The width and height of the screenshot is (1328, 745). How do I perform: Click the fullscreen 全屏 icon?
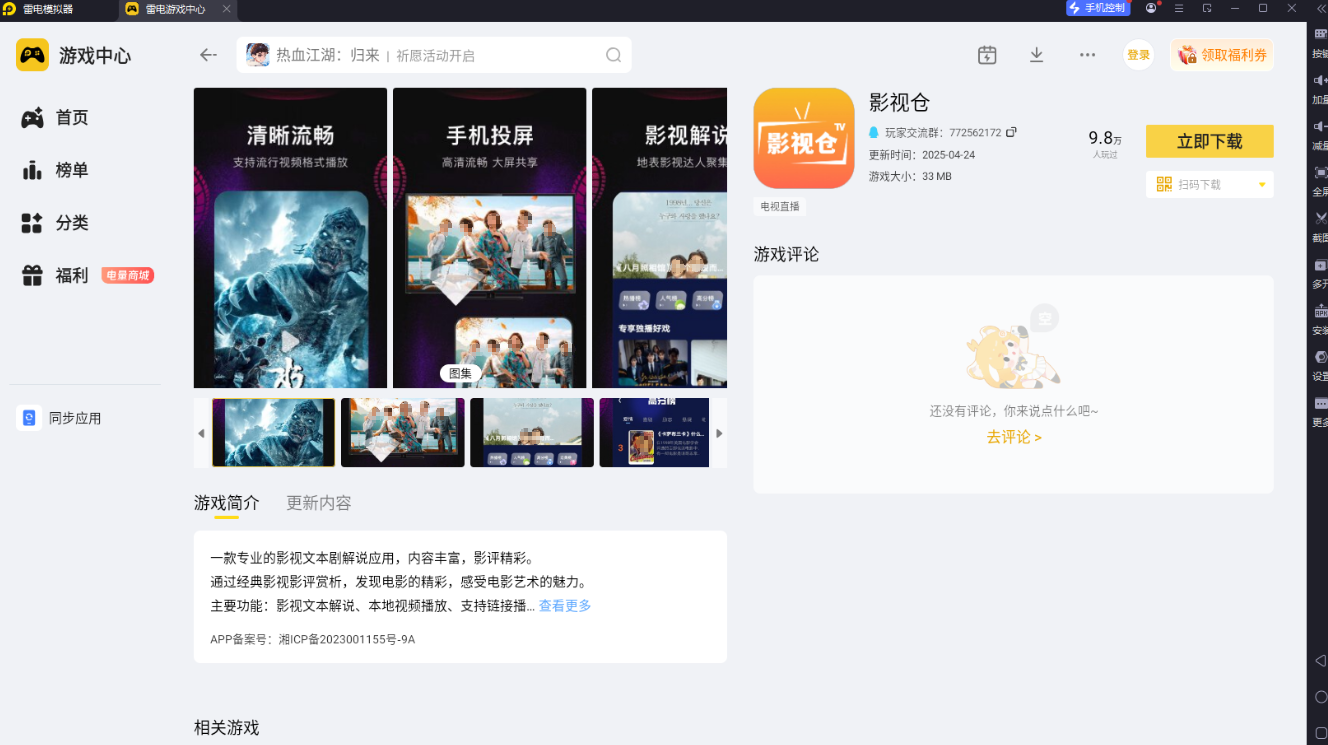pos(1320,173)
